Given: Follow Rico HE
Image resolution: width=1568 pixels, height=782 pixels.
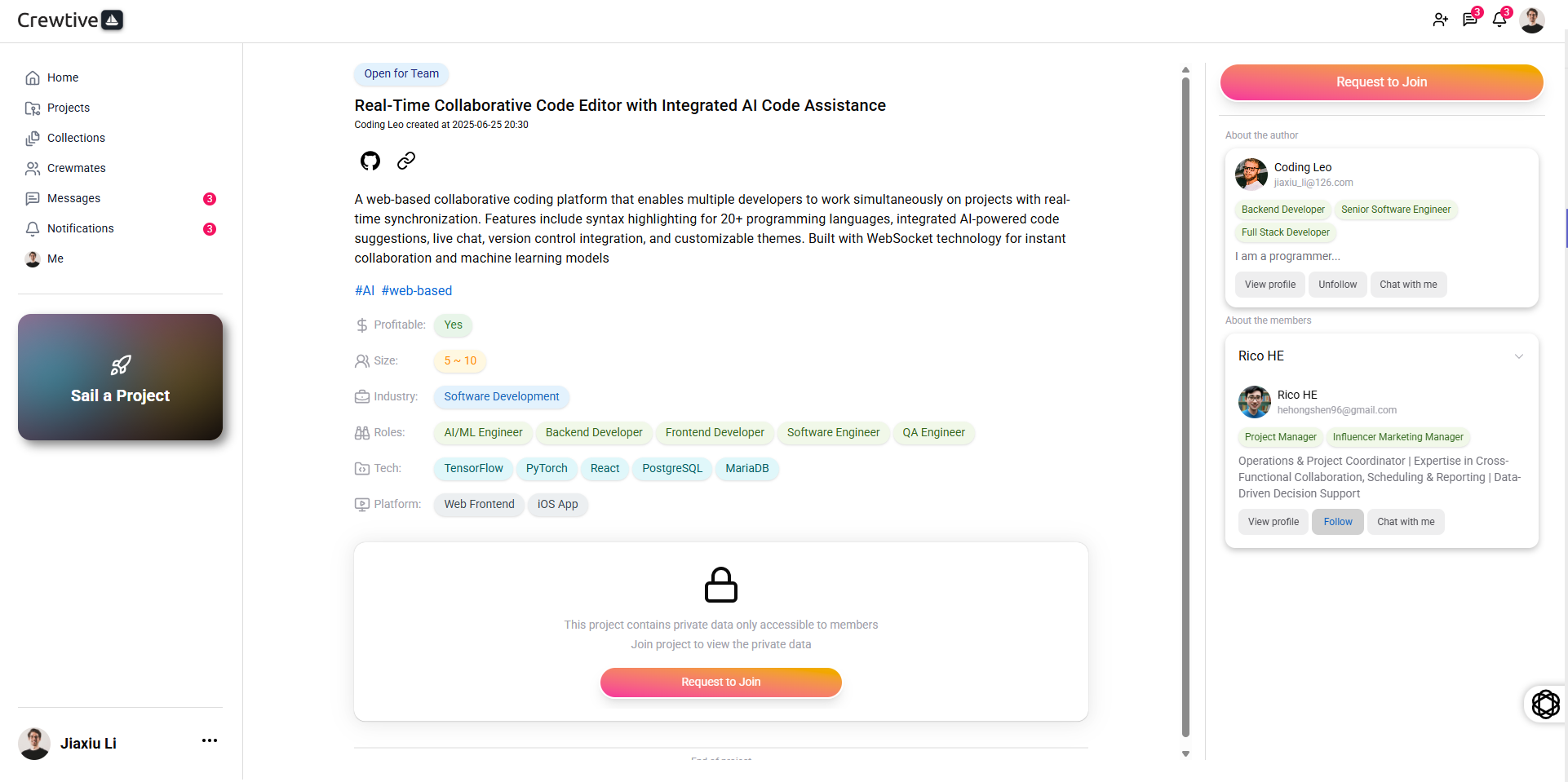Looking at the screenshot, I should (1337, 522).
